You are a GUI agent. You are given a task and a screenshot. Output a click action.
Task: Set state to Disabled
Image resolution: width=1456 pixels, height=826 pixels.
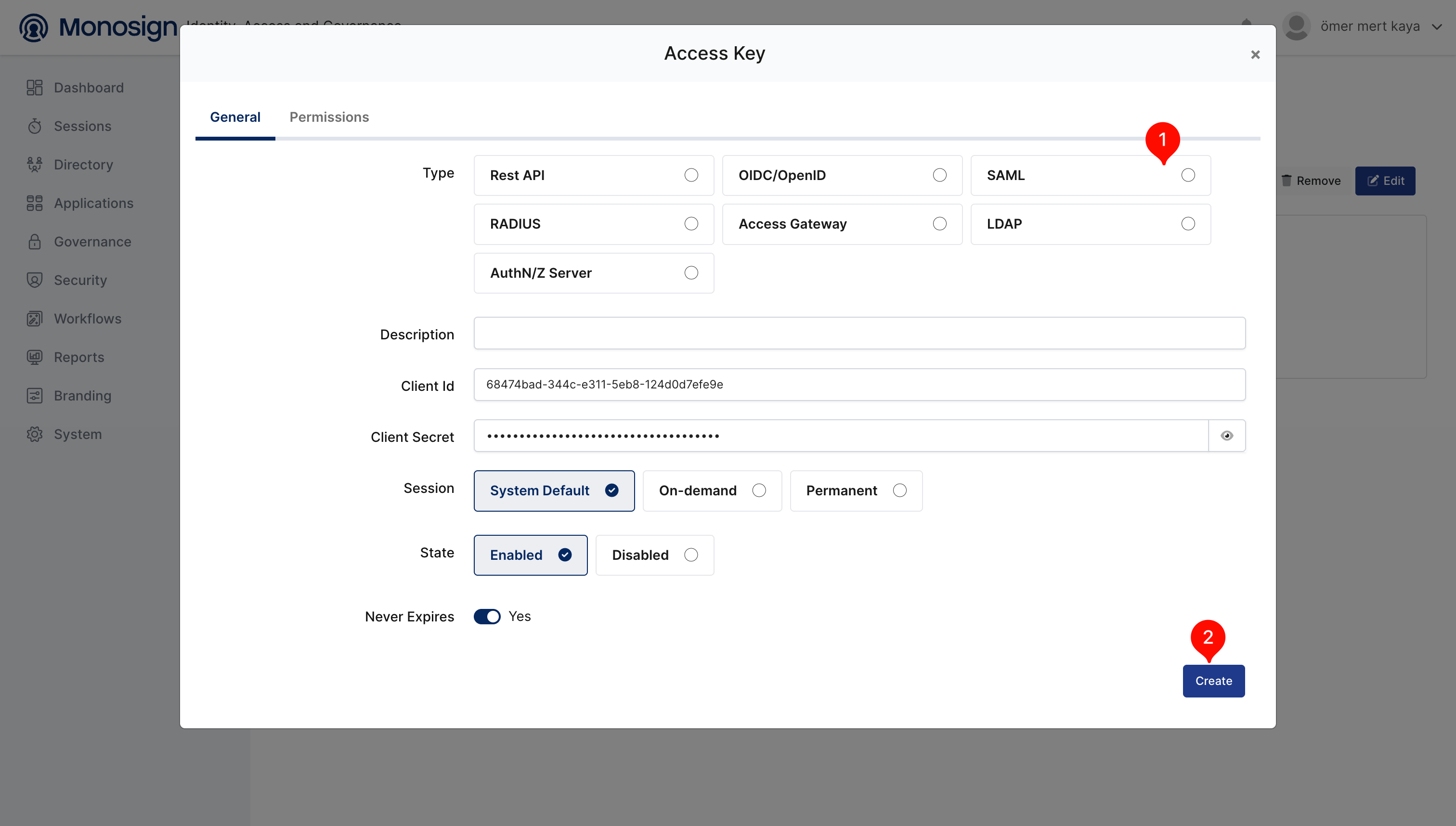coord(654,555)
